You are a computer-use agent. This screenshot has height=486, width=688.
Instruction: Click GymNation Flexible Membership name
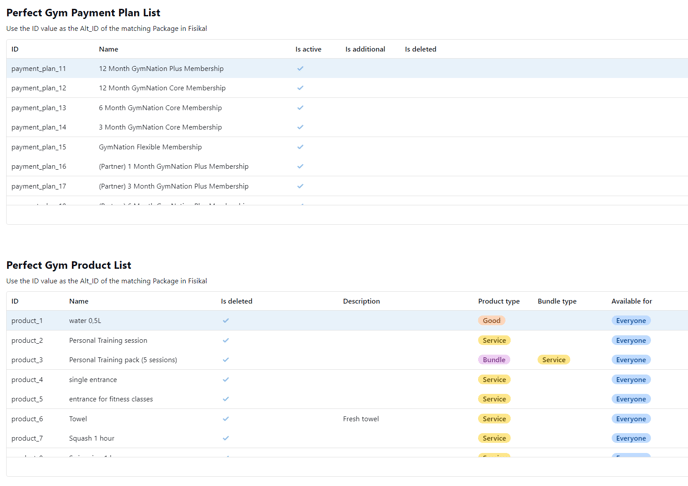click(150, 147)
